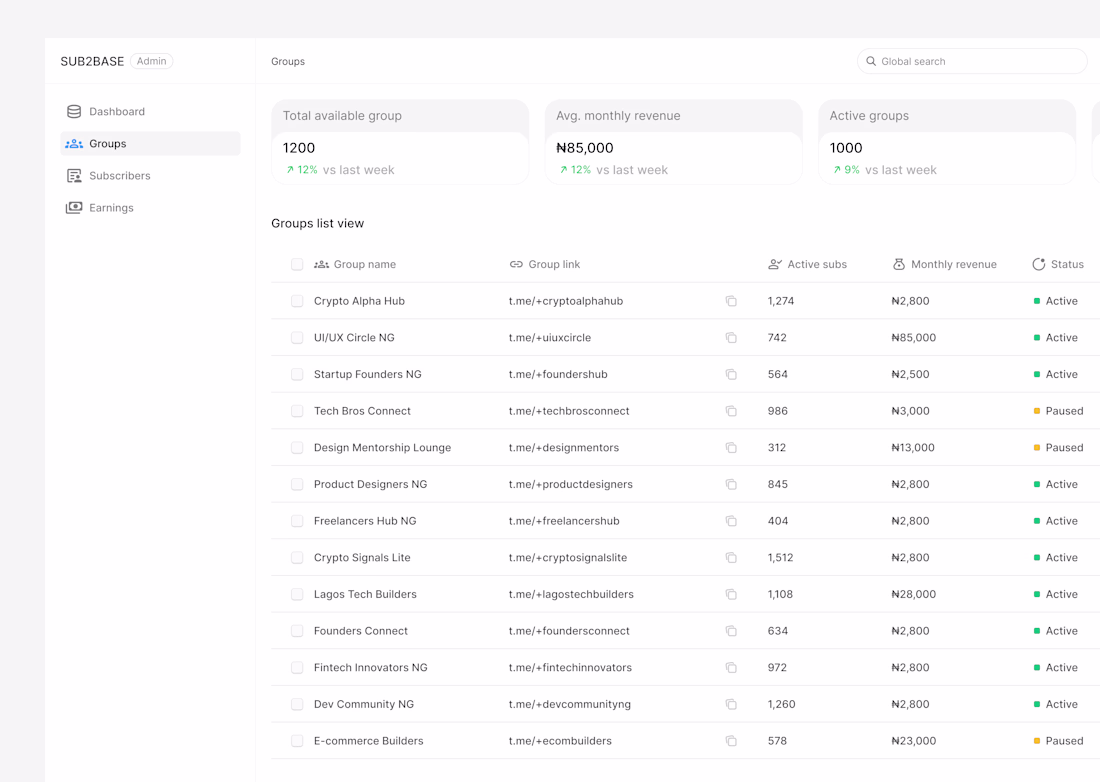The height and width of the screenshot is (782, 1100).
Task: Click the SUB2BASE logo text
Action: [92, 61]
